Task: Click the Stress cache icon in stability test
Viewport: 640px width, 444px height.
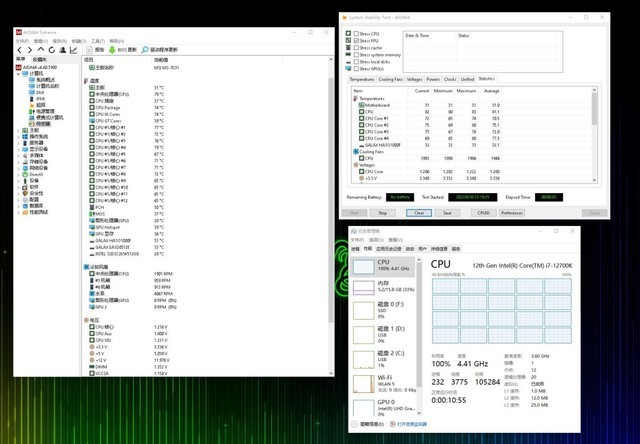Action: (x=348, y=47)
